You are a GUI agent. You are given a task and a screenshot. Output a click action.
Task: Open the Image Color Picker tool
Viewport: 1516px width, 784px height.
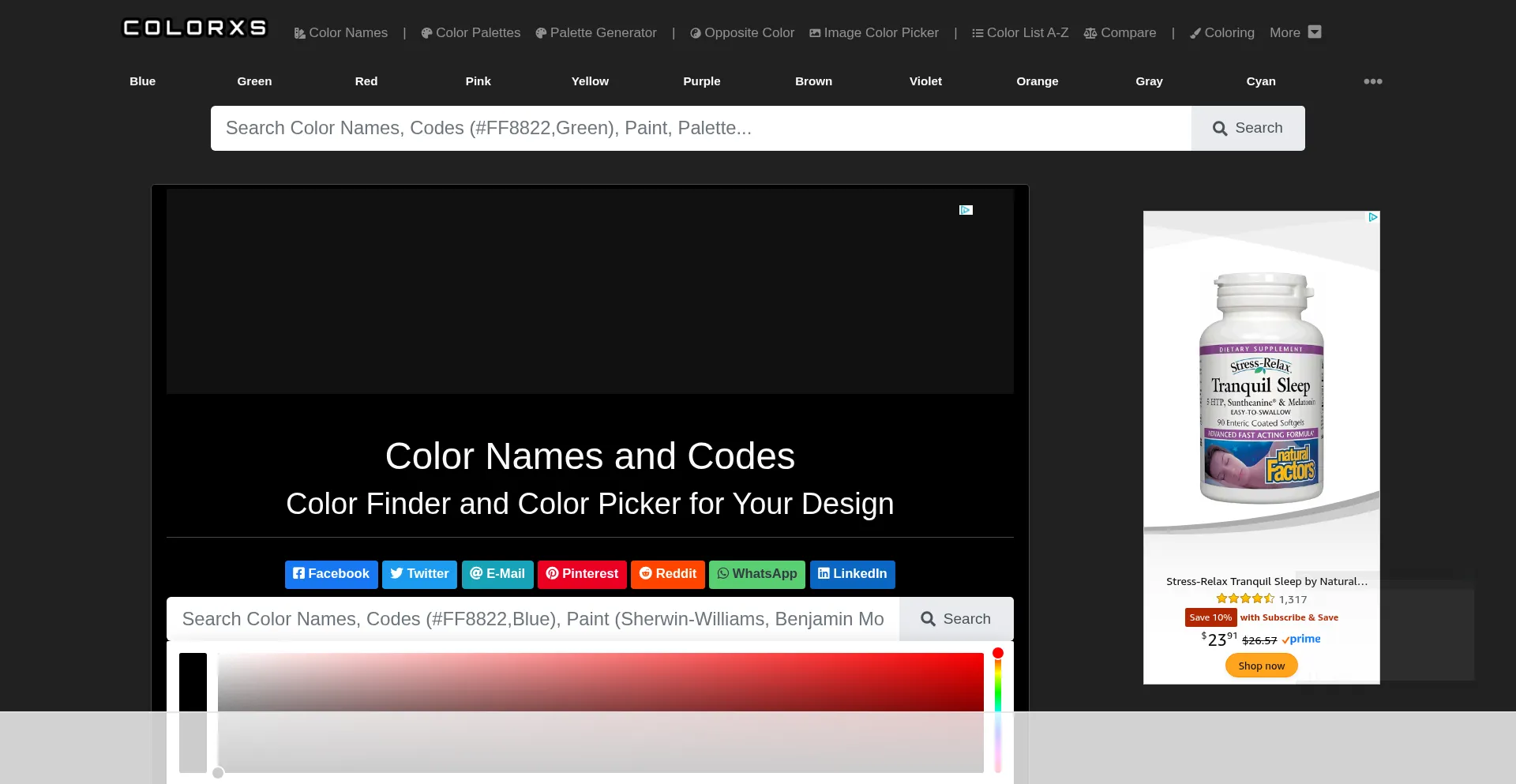(x=874, y=33)
